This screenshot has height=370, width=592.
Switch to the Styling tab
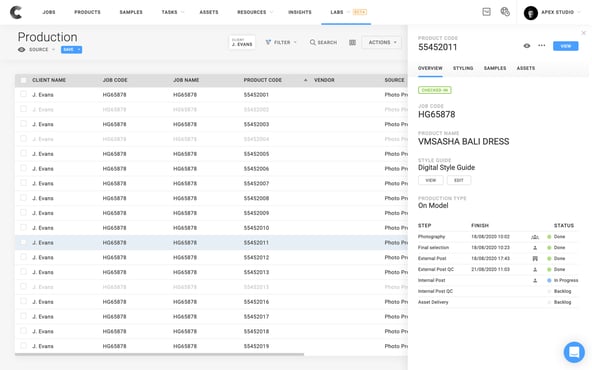click(463, 68)
